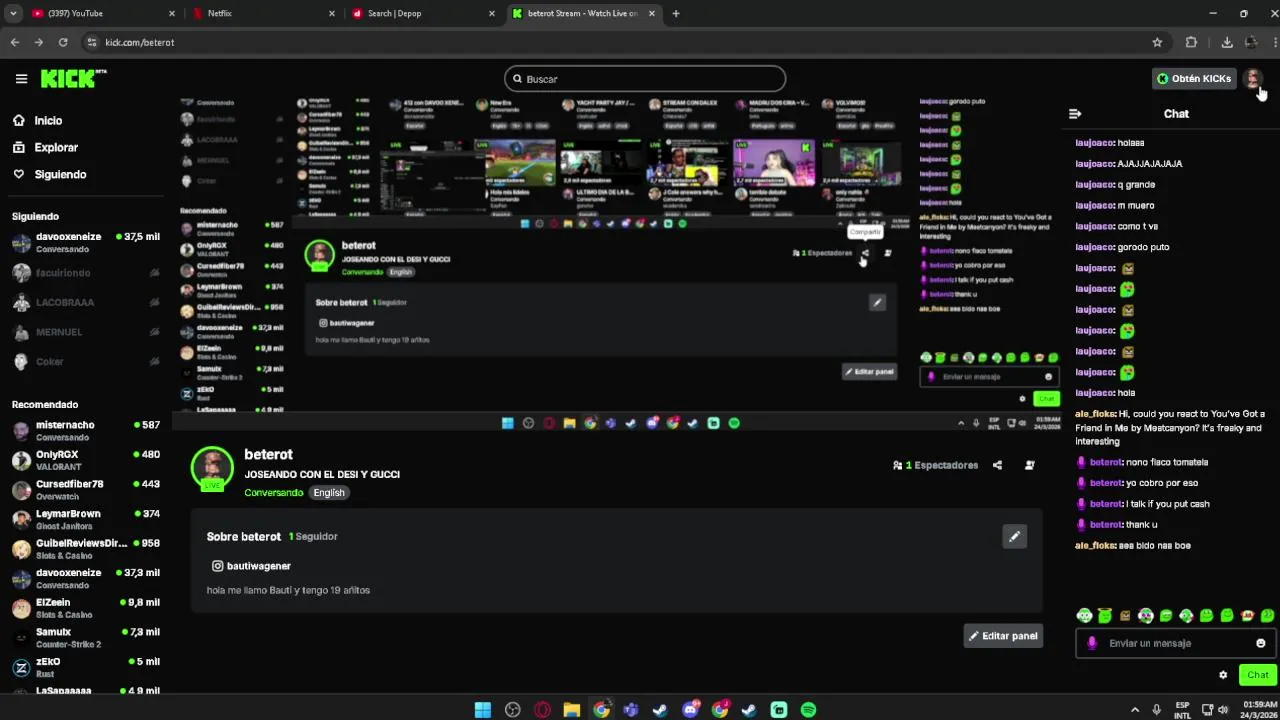The width and height of the screenshot is (1280, 720).
Task: Open davooxeneize in the Siguiendo list
Action: [x=85, y=243]
